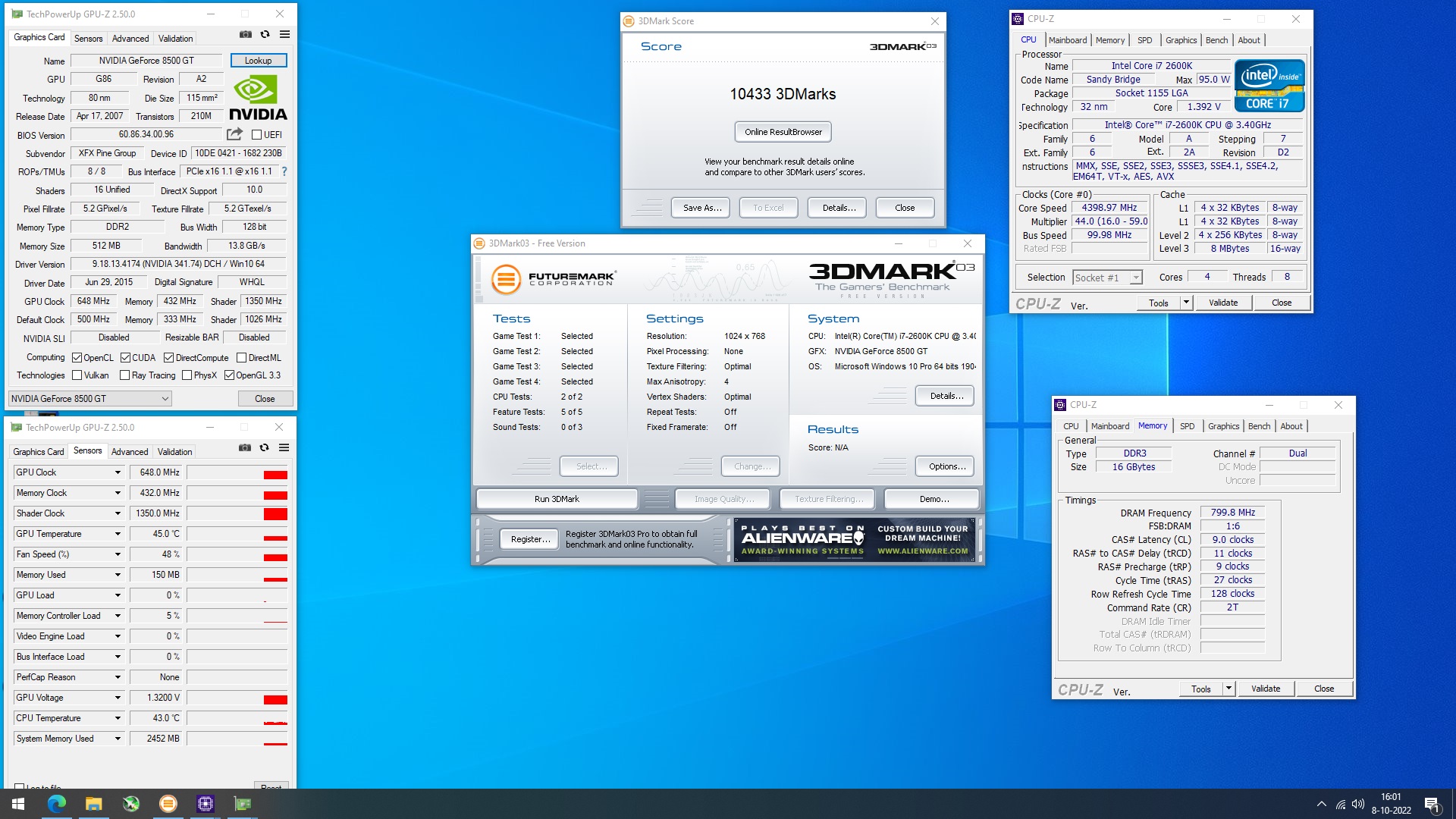Click the Alienware advertisement banner
Screen dimensions: 1456x819
pyautogui.click(x=854, y=540)
